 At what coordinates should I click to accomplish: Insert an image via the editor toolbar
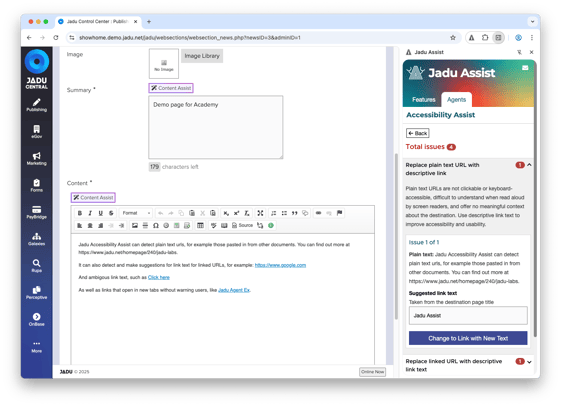click(135, 226)
